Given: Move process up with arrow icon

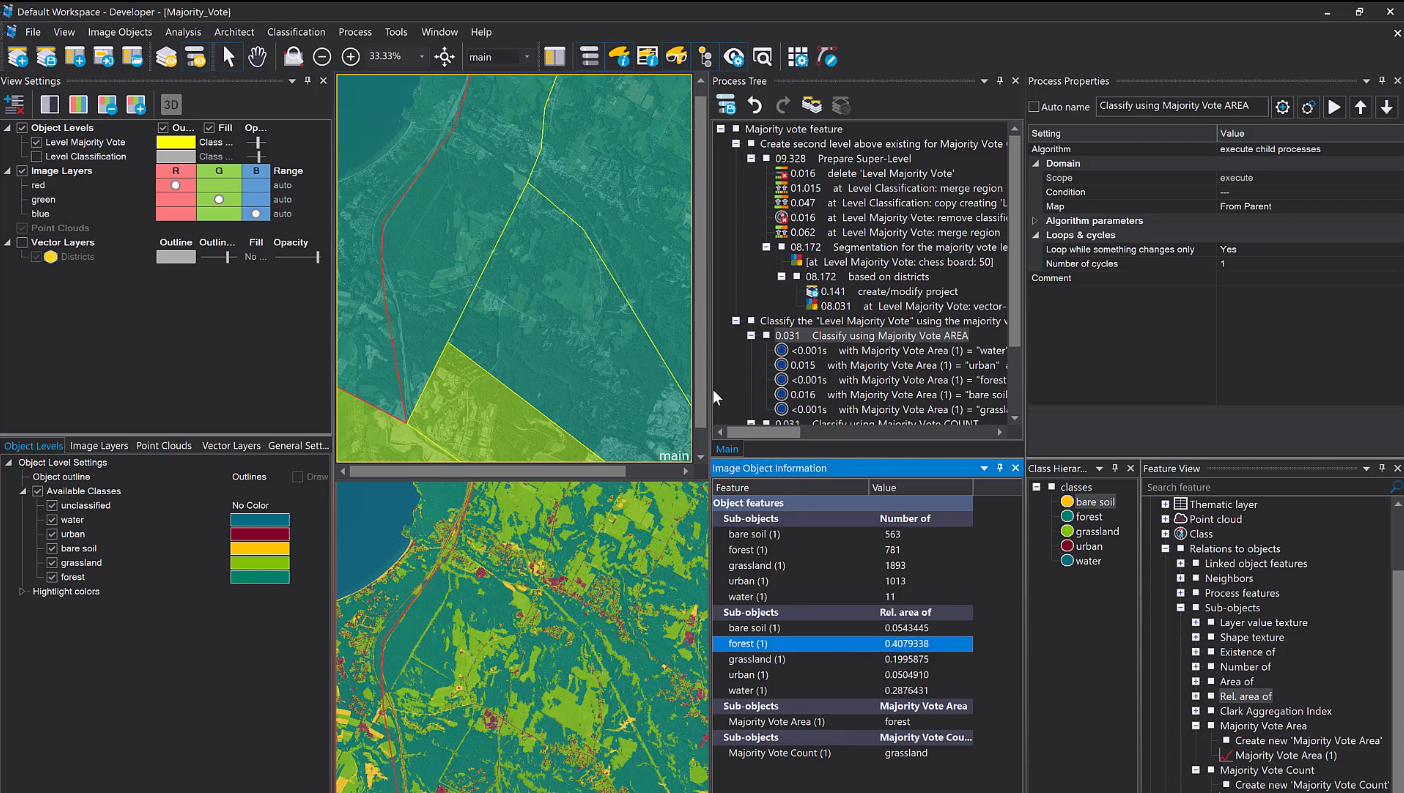Looking at the screenshot, I should click(x=1360, y=107).
